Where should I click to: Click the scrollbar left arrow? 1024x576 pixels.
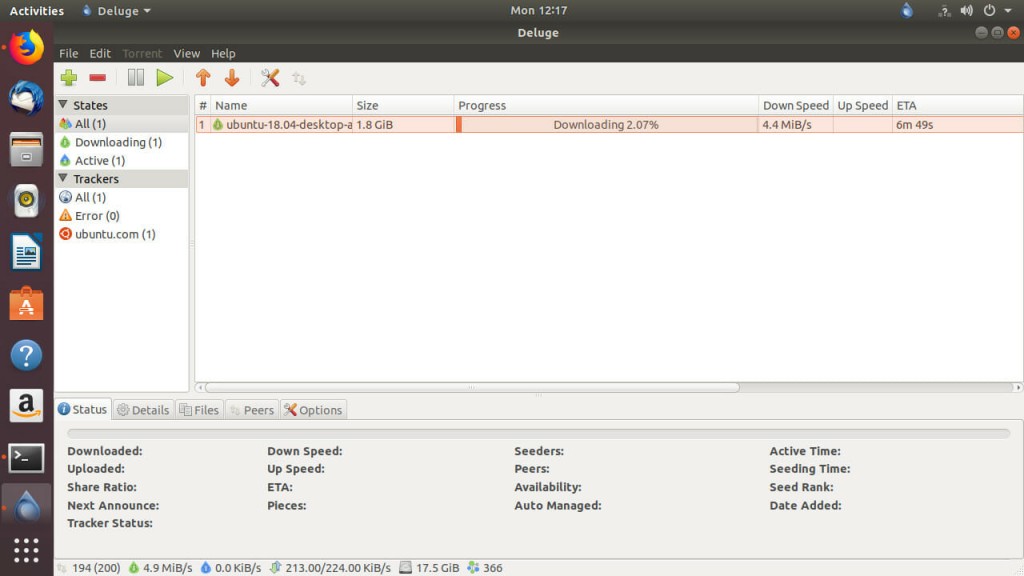[x=200, y=387]
